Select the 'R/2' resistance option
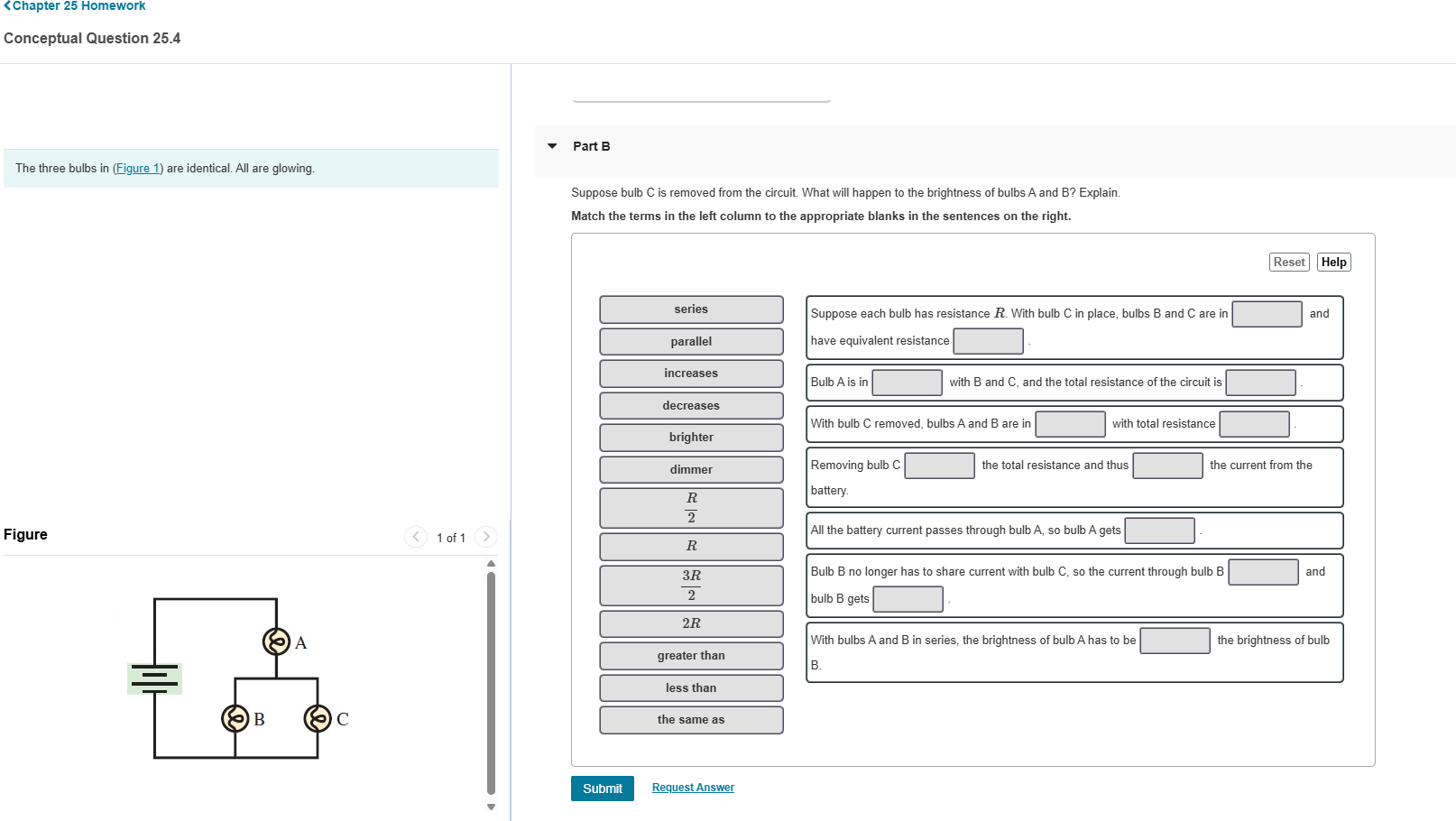 click(x=690, y=507)
